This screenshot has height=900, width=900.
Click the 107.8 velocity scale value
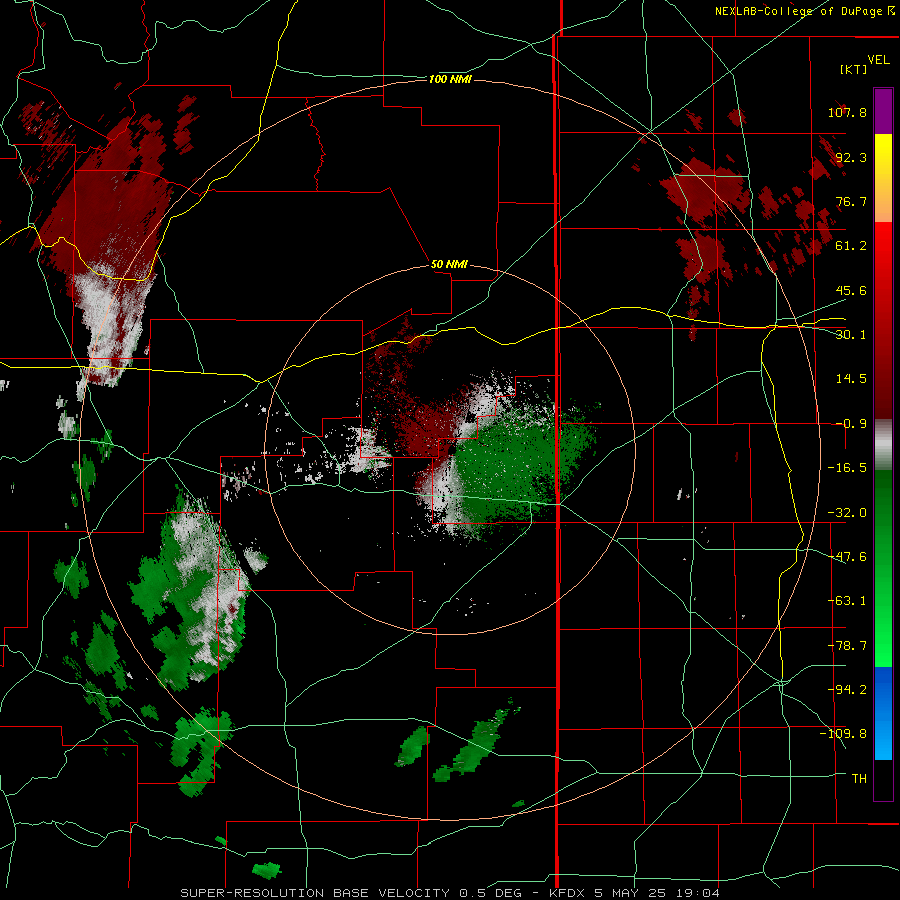[847, 112]
